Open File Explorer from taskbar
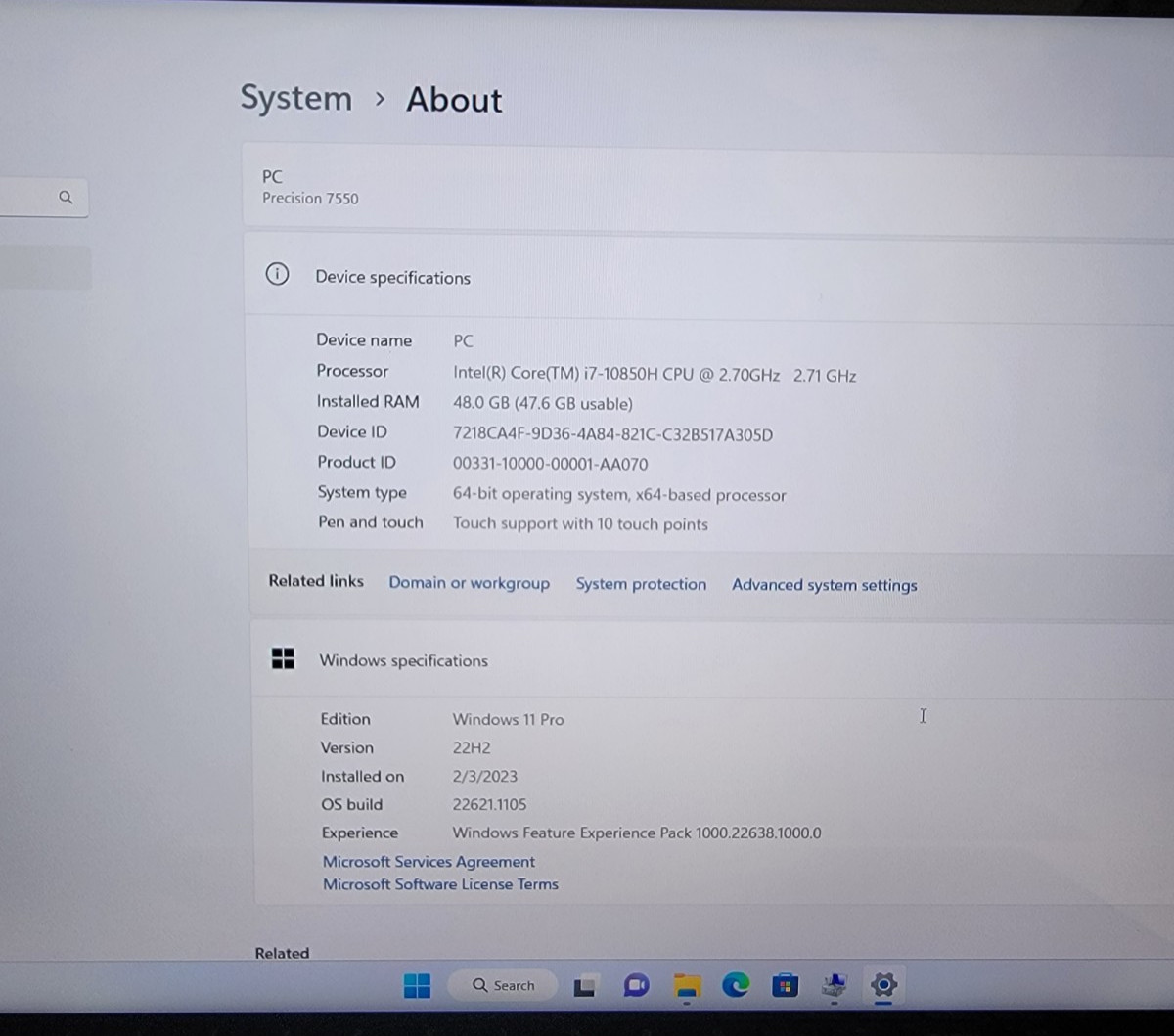This screenshot has height=1036, width=1174. point(687,986)
